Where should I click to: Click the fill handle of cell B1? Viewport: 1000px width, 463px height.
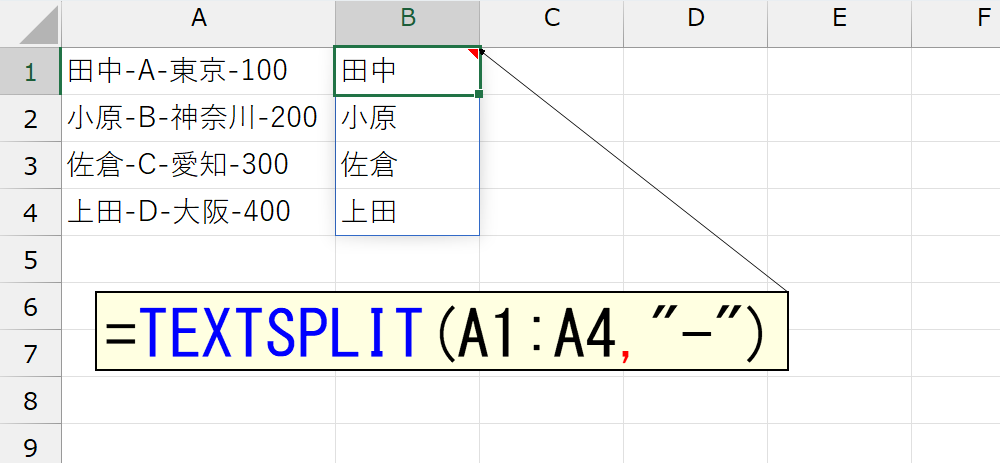pyautogui.click(x=479, y=94)
